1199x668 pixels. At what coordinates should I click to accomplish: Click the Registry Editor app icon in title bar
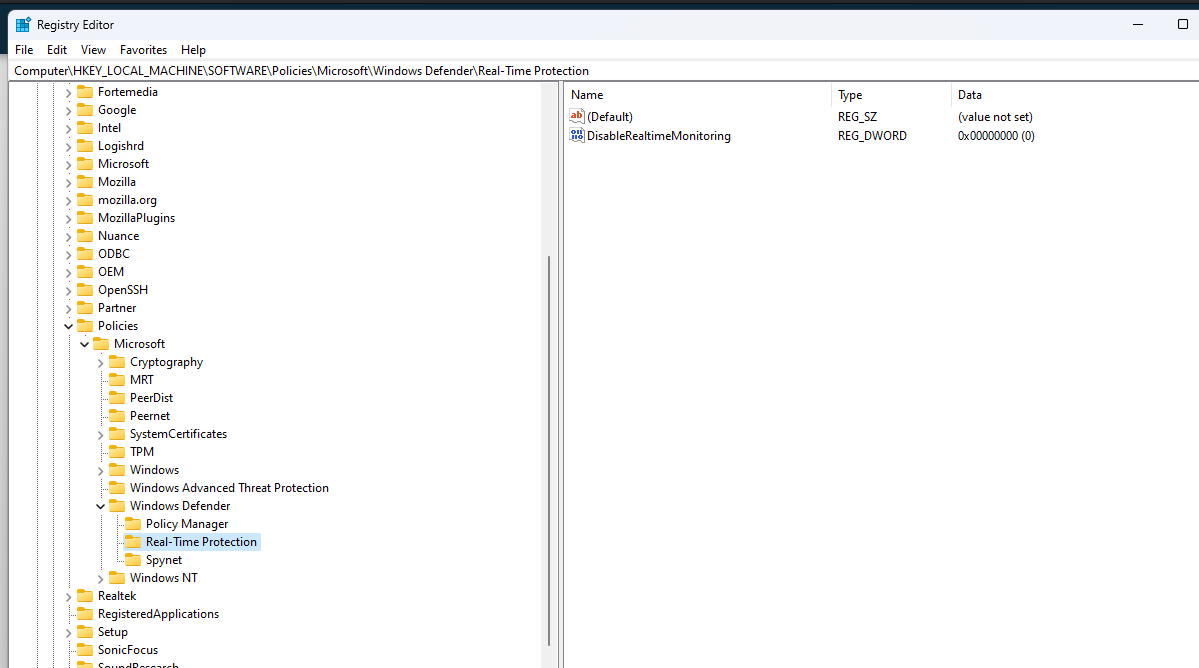(x=23, y=24)
